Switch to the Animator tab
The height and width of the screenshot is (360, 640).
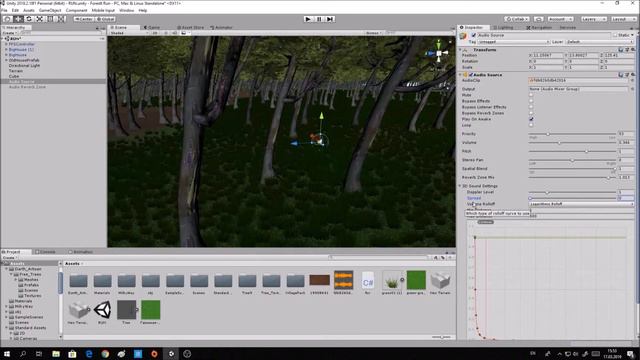(222, 27)
